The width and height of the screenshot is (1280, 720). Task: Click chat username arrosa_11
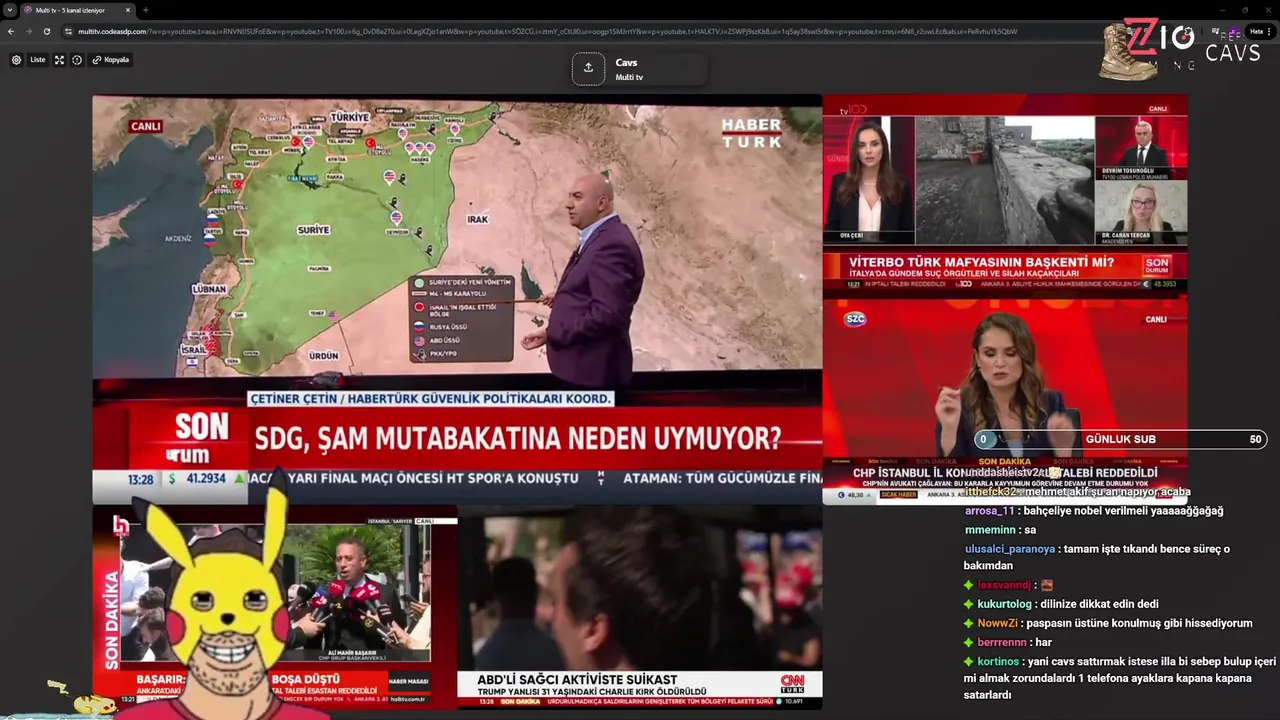tap(989, 511)
